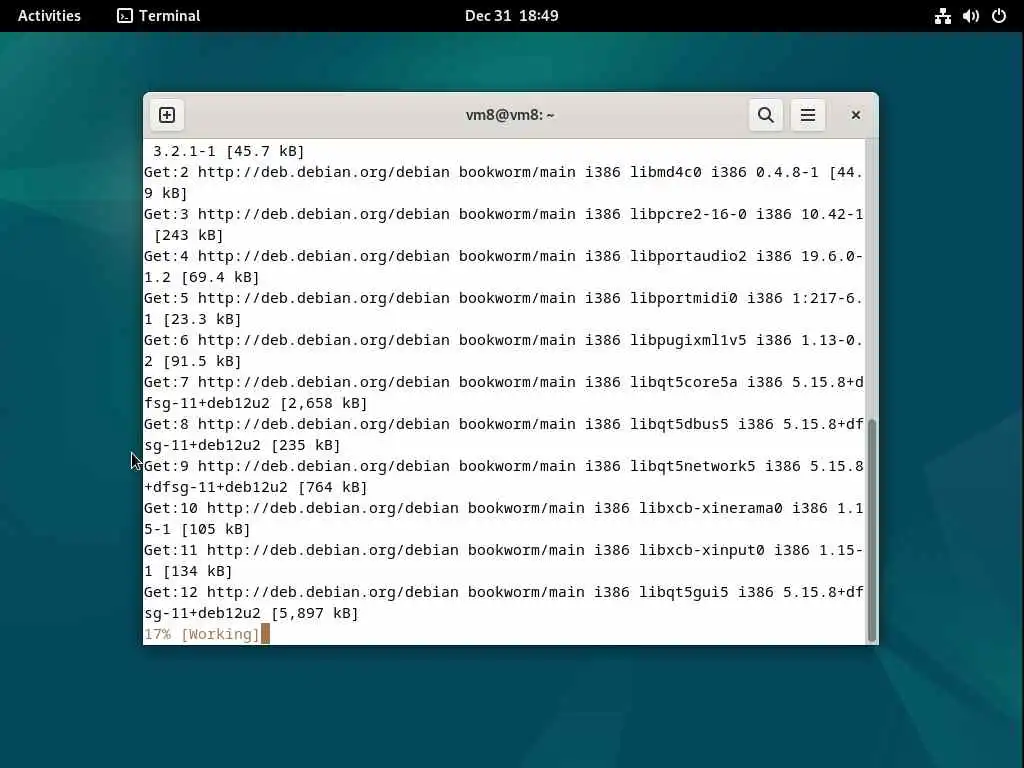The image size is (1024, 768).
Task: Click the network status icon
Action: tap(942, 16)
